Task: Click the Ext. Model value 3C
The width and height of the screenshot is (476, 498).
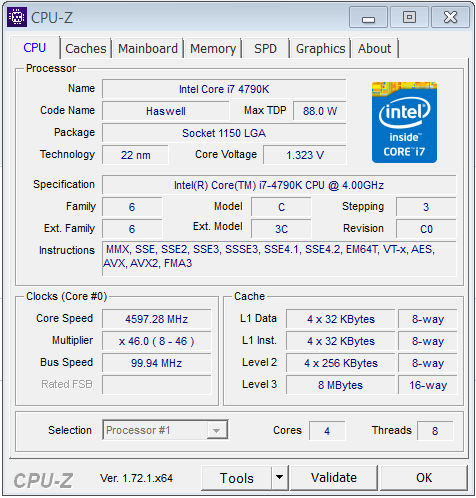Action: coord(281,229)
